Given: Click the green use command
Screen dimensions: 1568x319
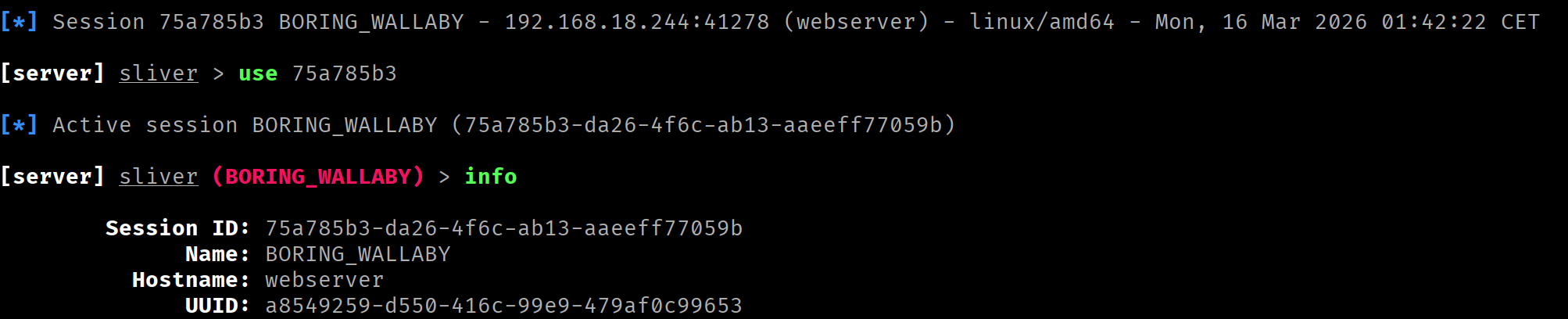Looking at the screenshot, I should (x=258, y=73).
